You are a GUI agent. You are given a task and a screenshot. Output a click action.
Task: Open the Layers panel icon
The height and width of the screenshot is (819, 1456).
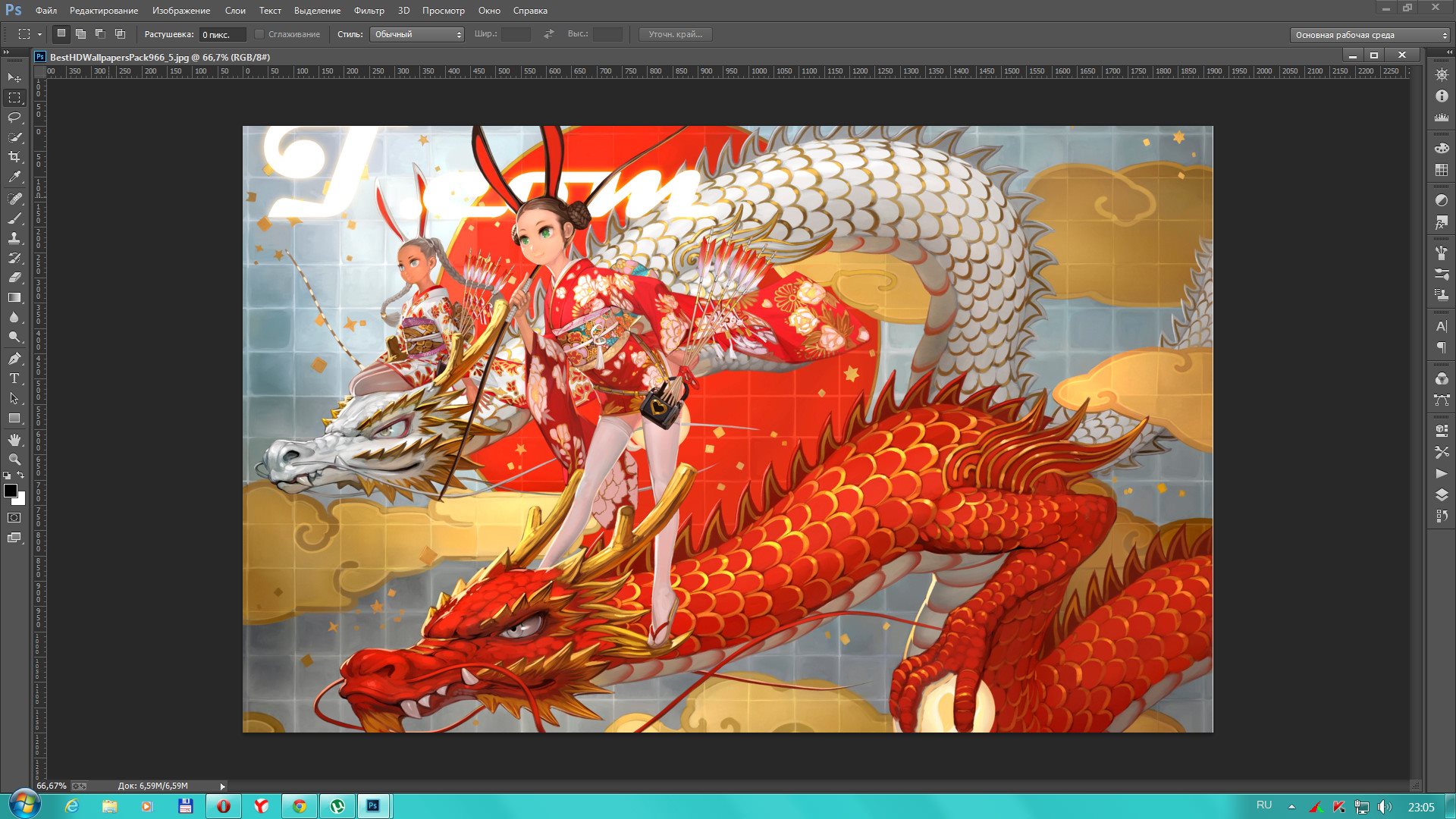[x=1442, y=494]
